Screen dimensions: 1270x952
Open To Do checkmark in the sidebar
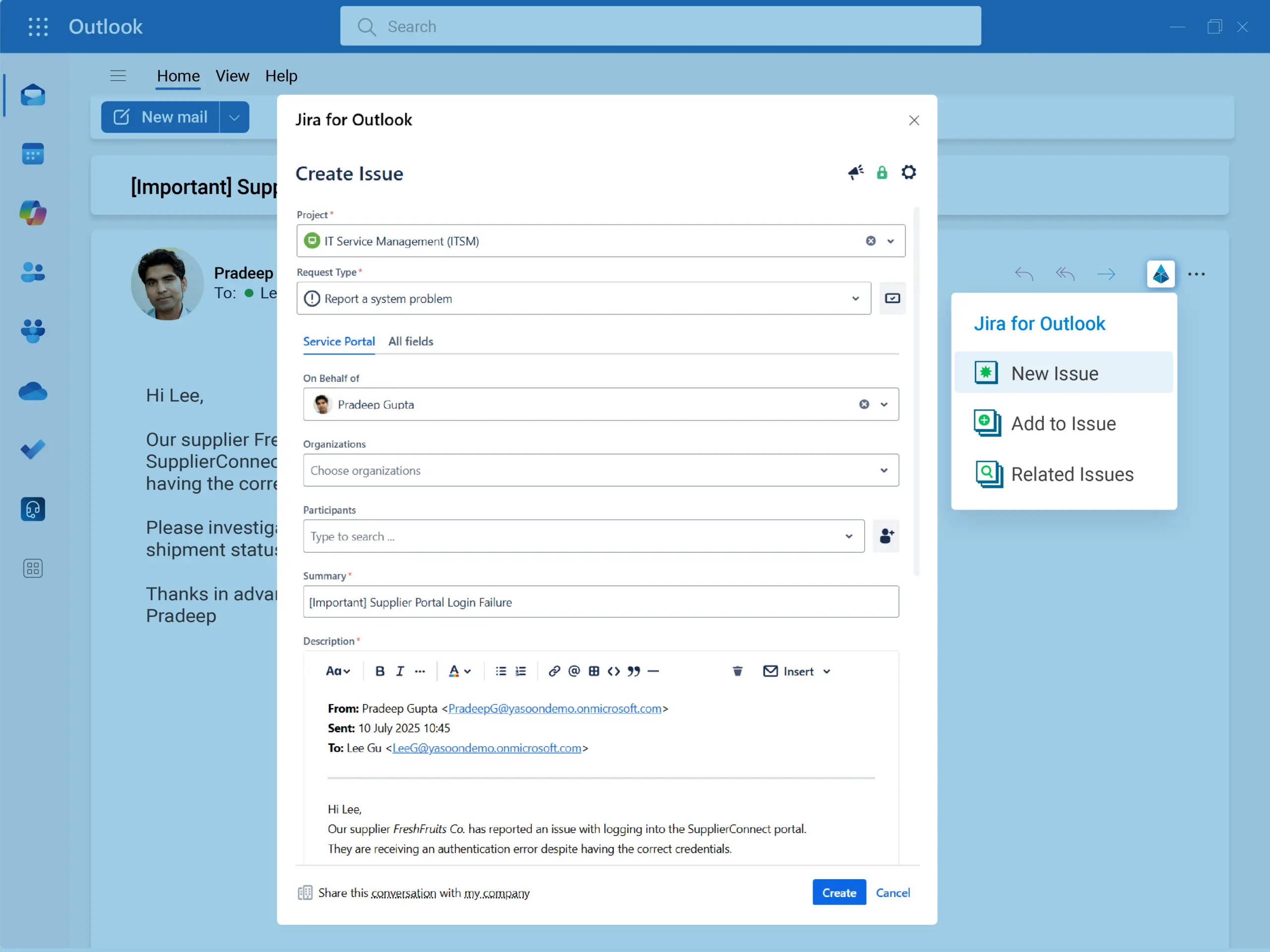pos(33,449)
